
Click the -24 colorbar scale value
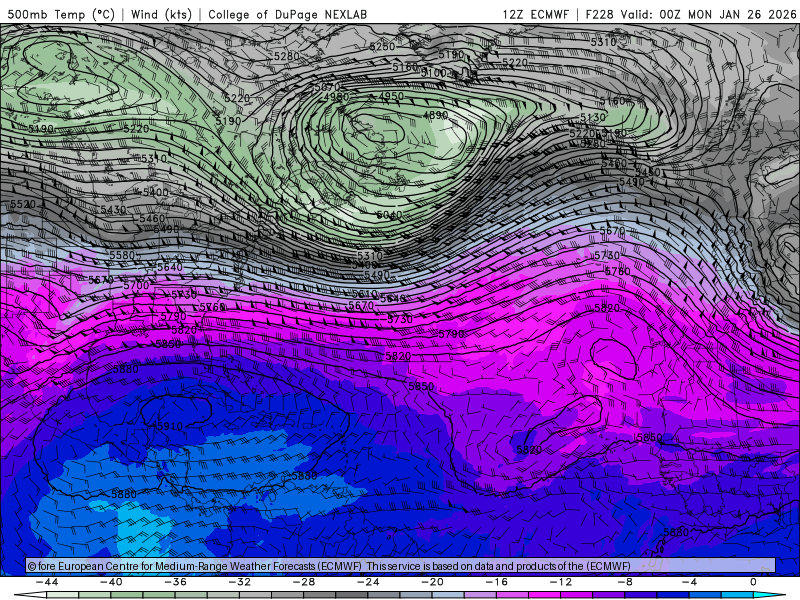coord(368,582)
